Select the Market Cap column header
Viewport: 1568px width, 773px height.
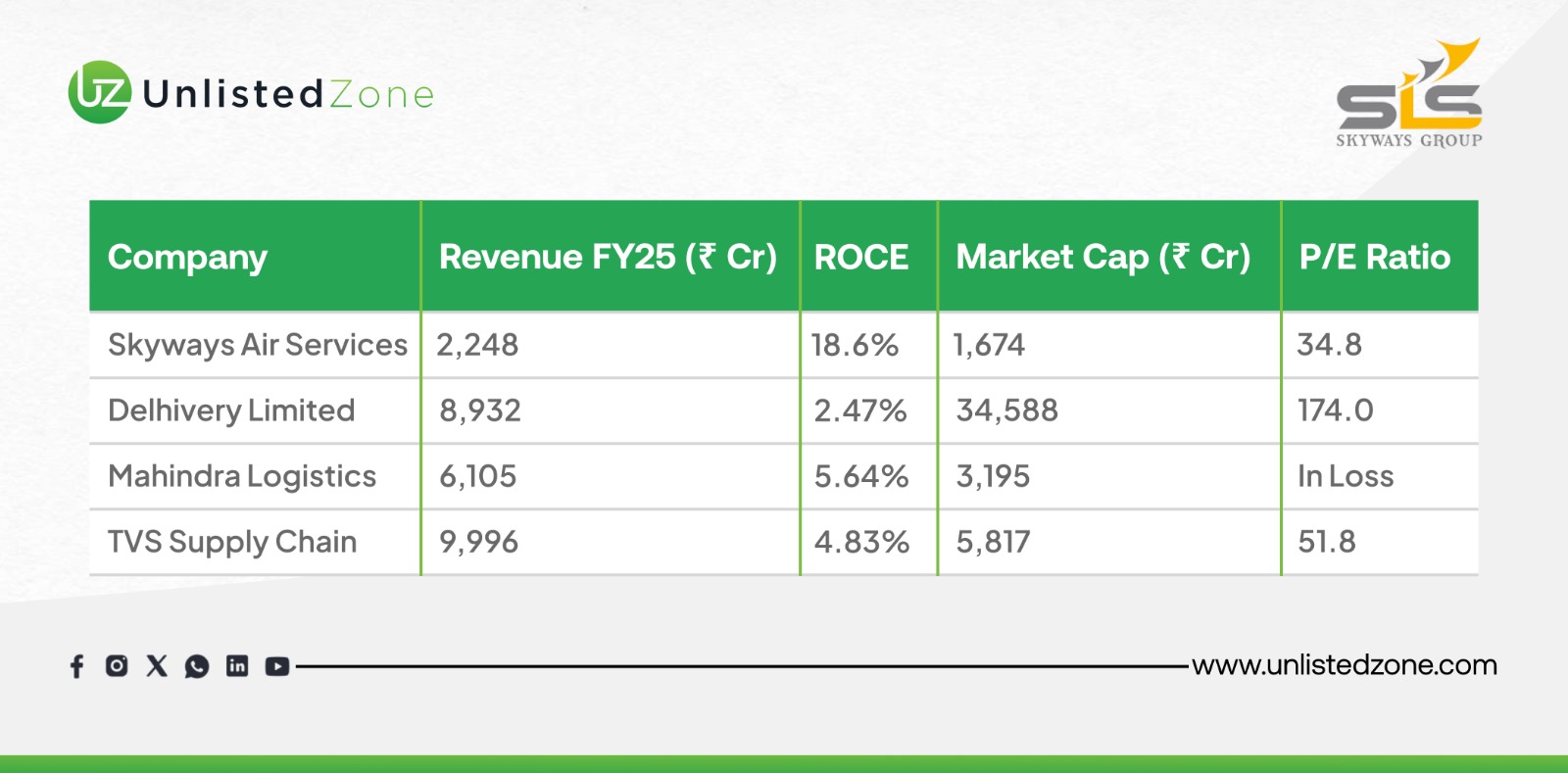coord(1103,257)
